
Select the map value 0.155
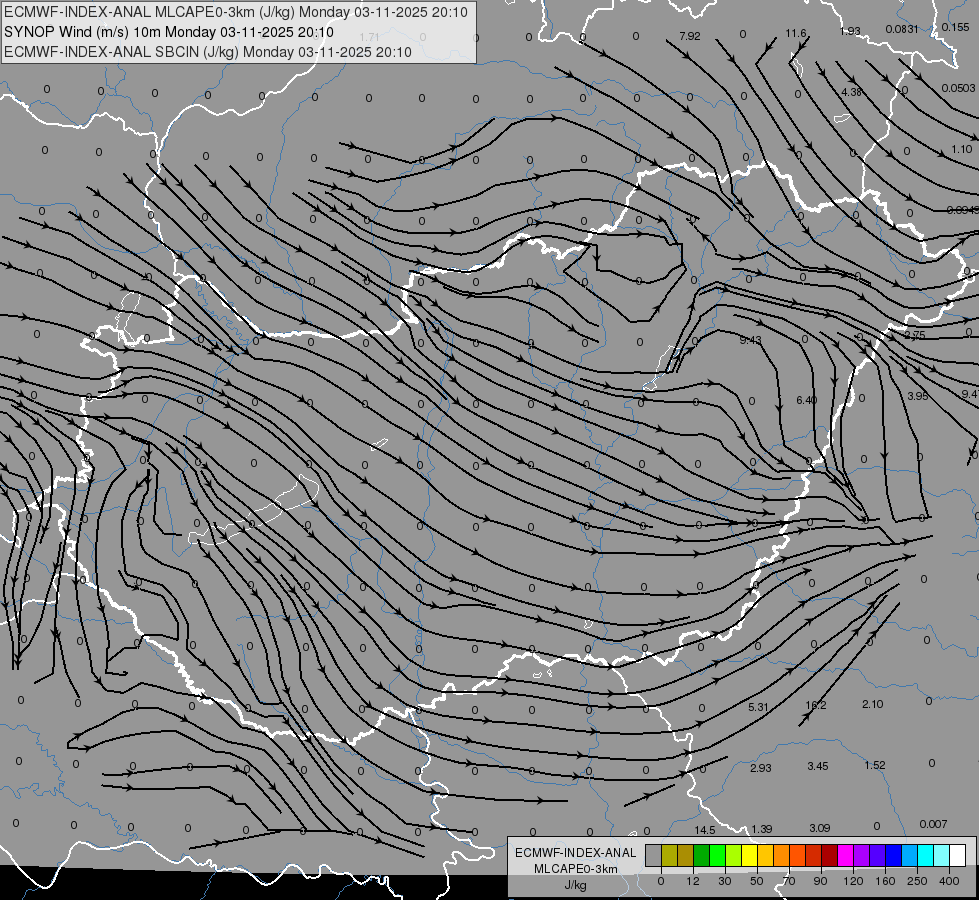(x=956, y=27)
